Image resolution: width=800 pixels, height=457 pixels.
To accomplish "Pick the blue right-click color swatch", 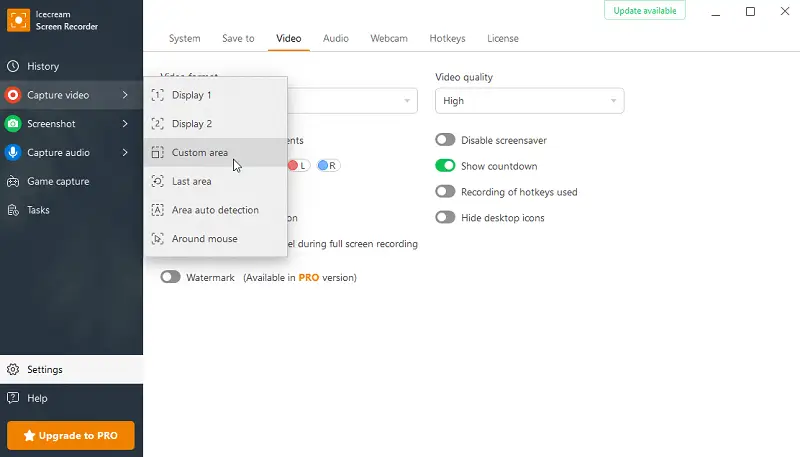I will click(322, 165).
